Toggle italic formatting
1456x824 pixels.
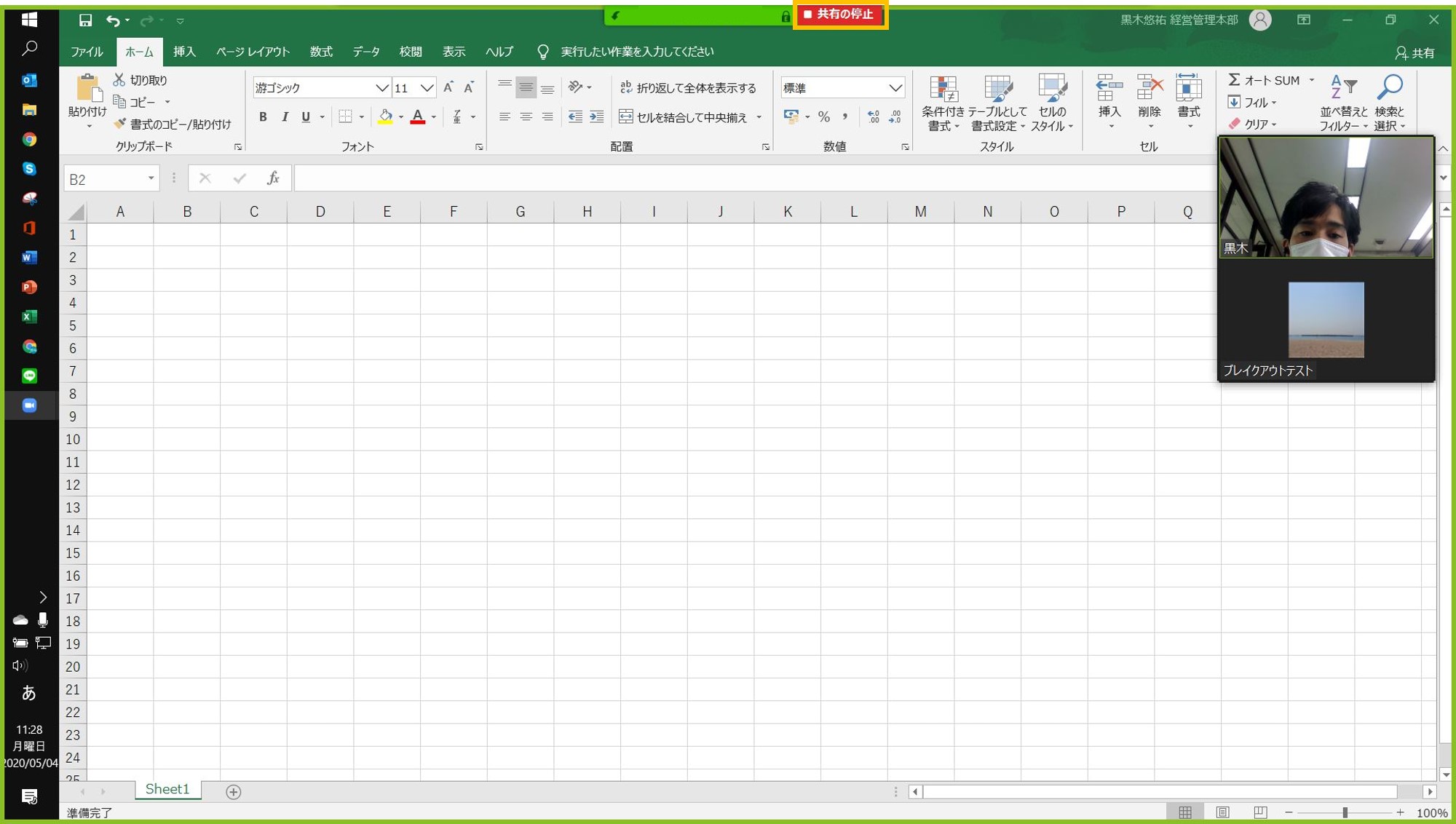click(x=285, y=116)
